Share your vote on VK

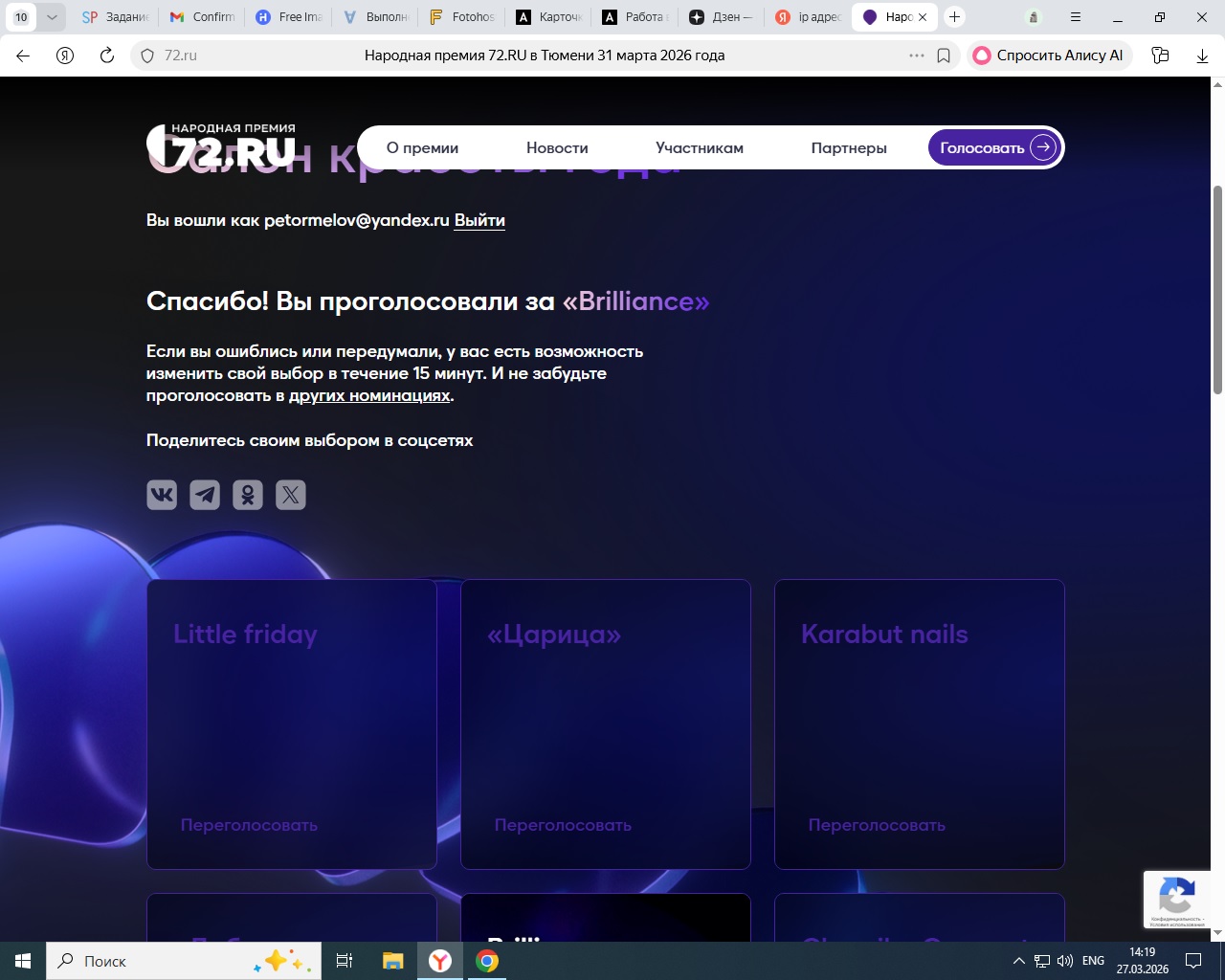pos(162,495)
